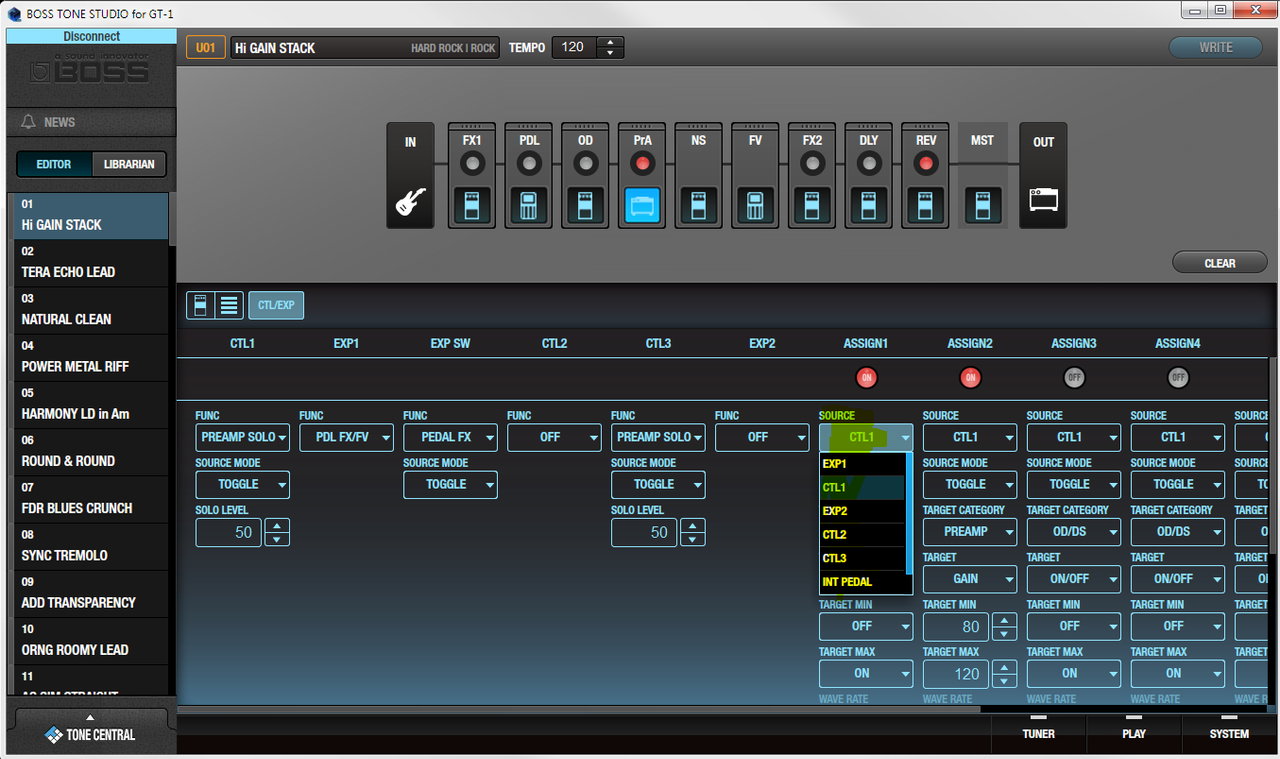Click the CTL1 SOLO LEVEL spinner arrows
The image size is (1280, 759).
pos(277,532)
